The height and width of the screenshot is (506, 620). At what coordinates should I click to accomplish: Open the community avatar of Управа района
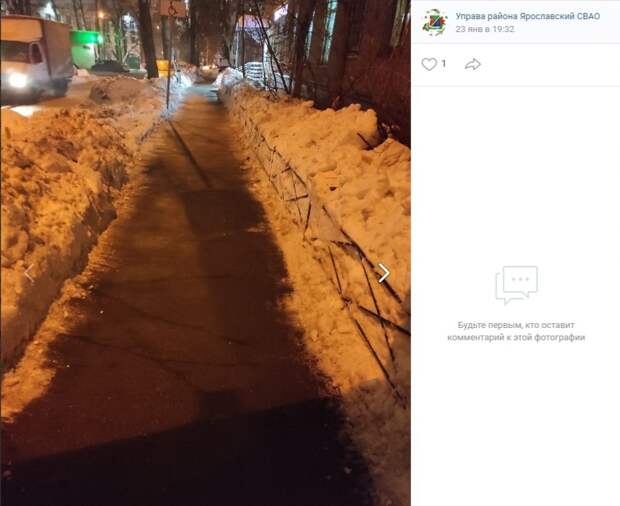pyautogui.click(x=435, y=23)
